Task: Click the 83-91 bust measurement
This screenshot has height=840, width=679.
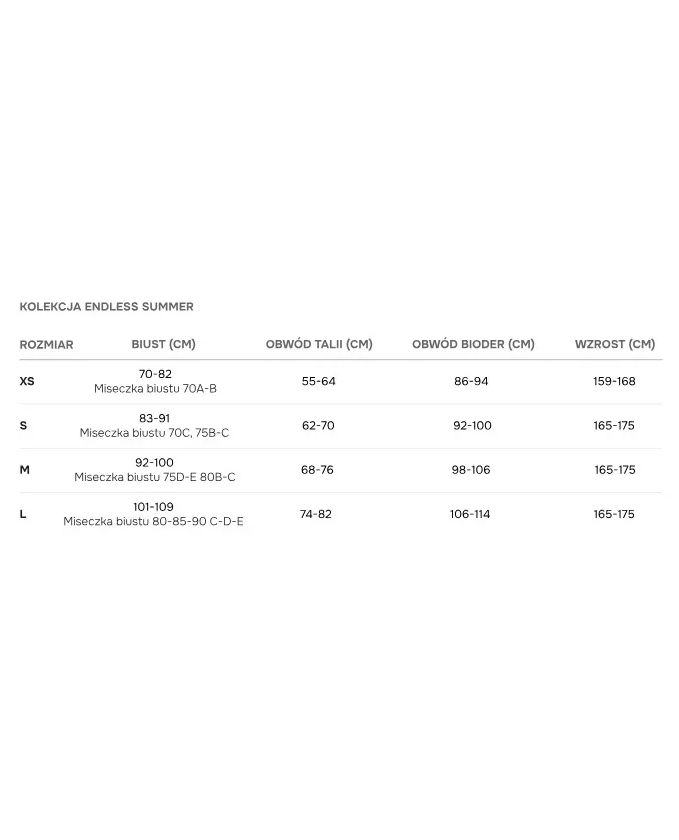Action: coord(155,418)
